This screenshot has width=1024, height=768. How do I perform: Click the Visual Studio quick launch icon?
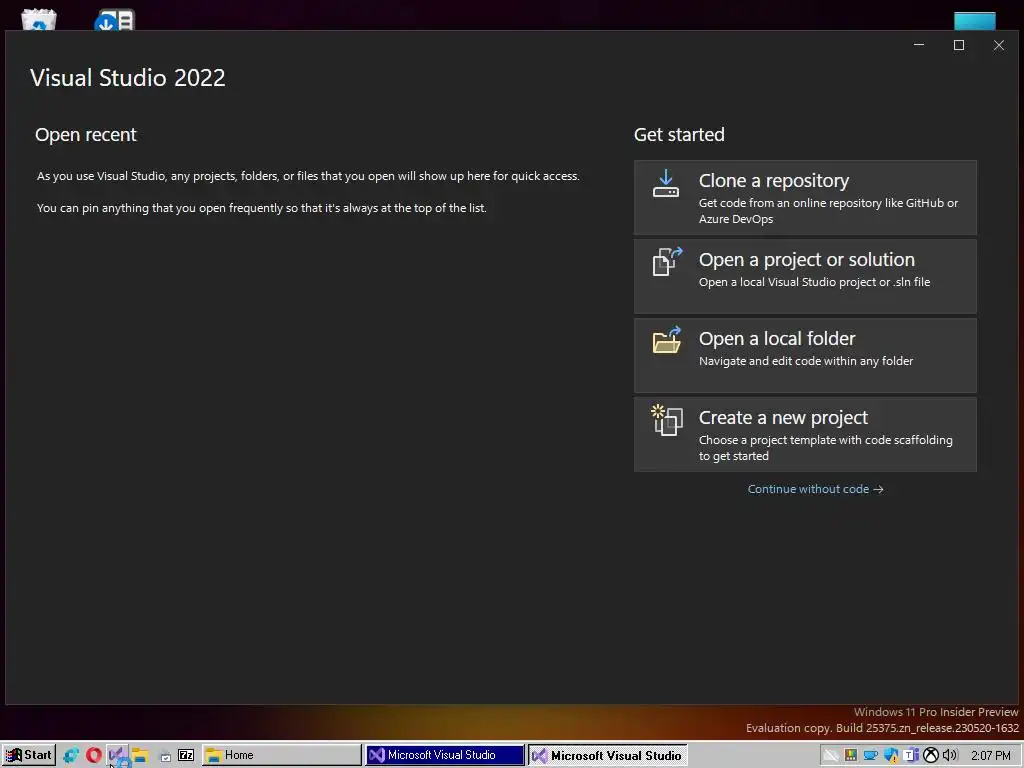(117, 755)
